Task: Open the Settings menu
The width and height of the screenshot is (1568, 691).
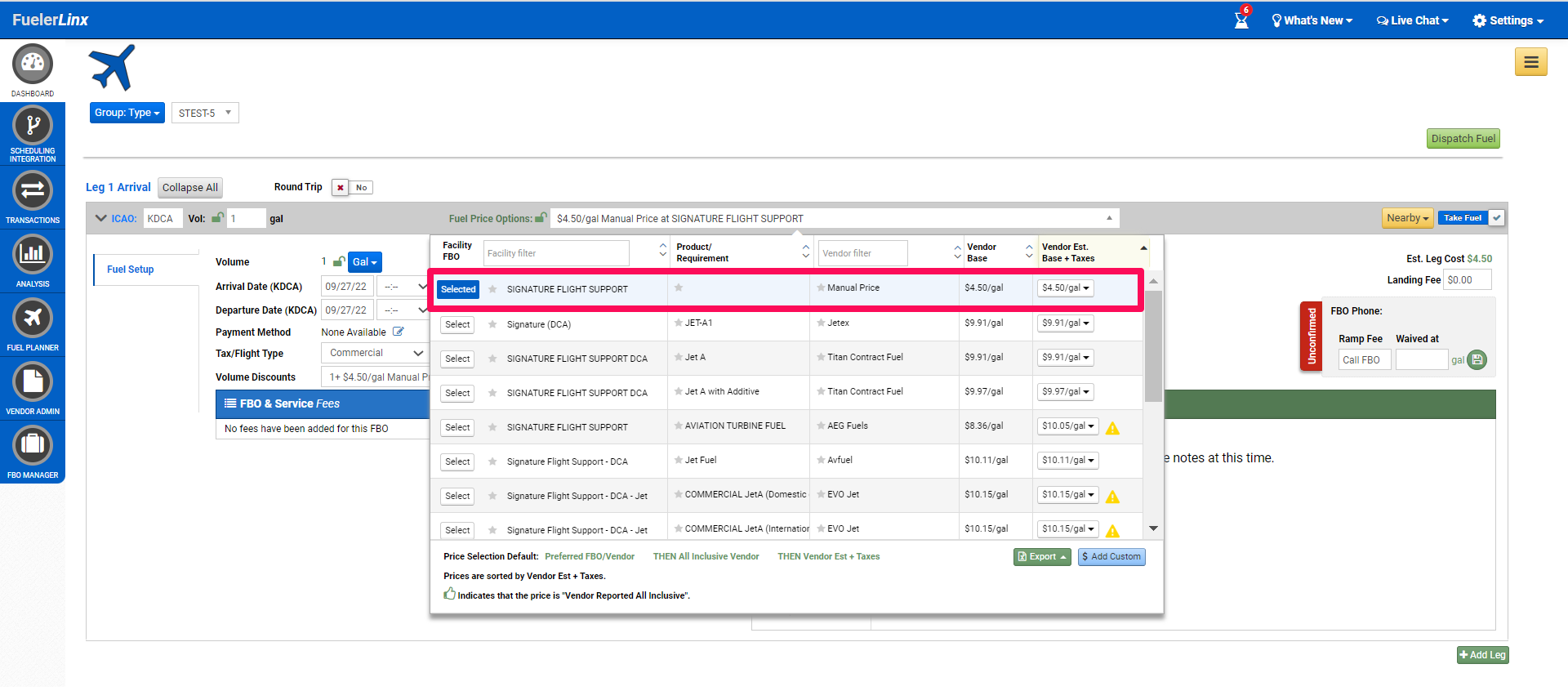Action: pyautogui.click(x=1508, y=20)
